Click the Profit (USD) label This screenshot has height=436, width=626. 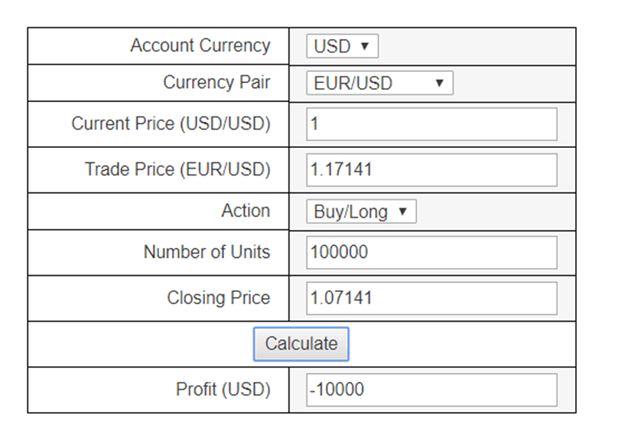tap(223, 390)
